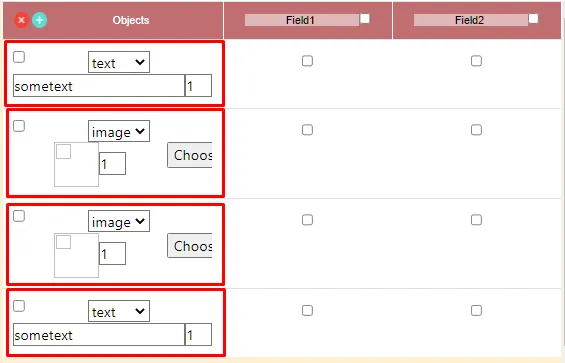Screen dimensions: 565x363
Task: Click the red remove (x) icon
Action: (x=22, y=20)
